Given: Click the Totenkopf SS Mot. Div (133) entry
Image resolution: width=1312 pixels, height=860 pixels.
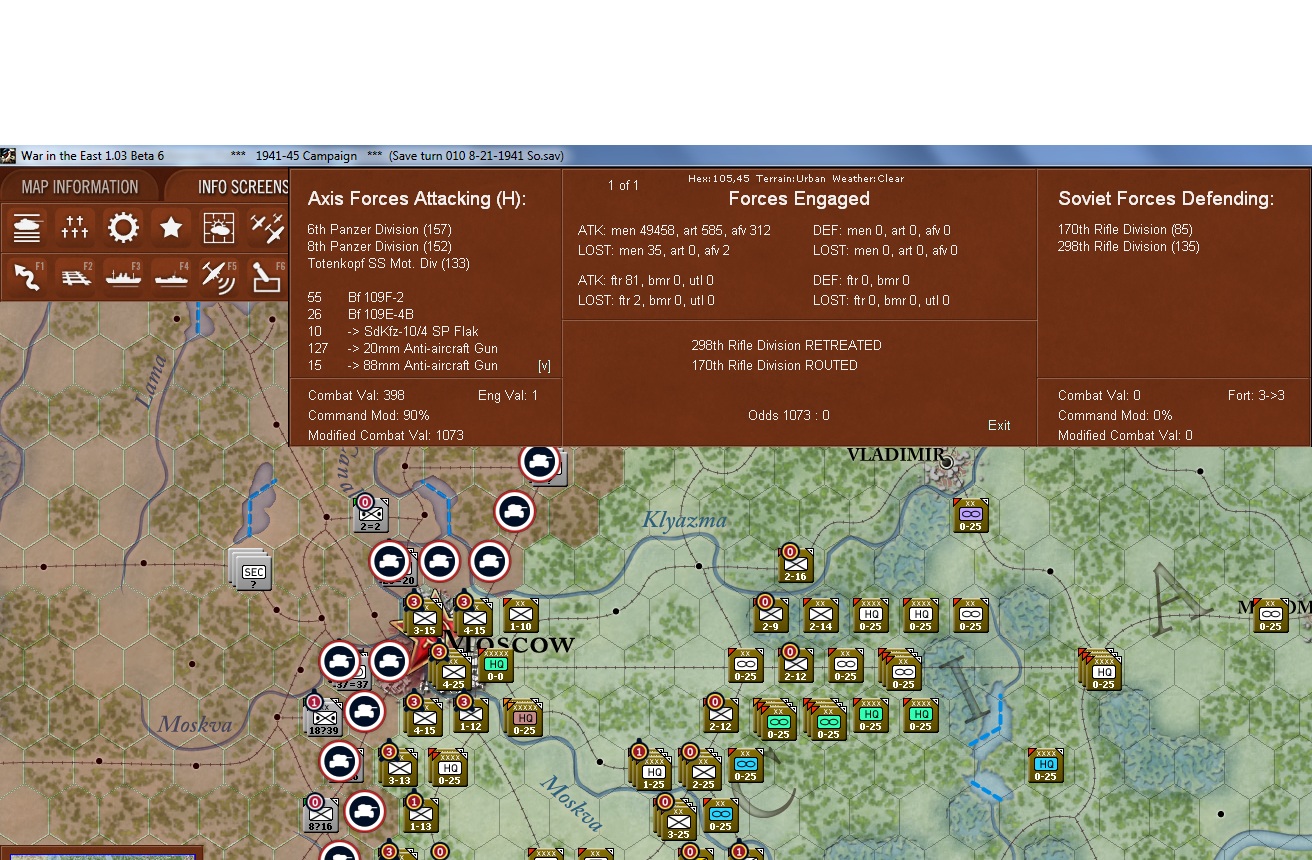Looking at the screenshot, I should tap(388, 264).
